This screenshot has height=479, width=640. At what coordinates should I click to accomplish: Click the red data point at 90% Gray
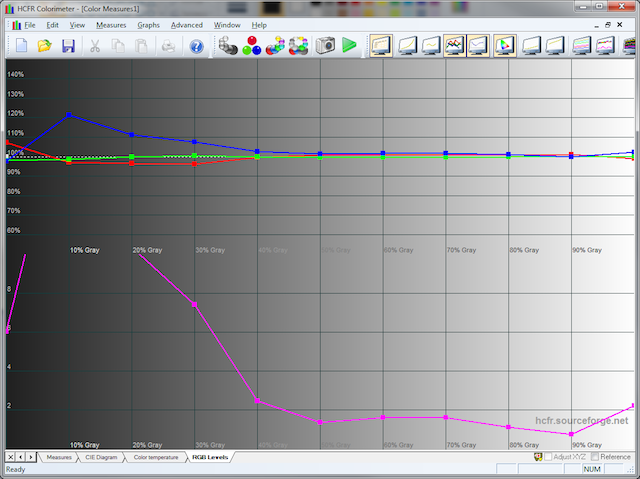(x=571, y=155)
